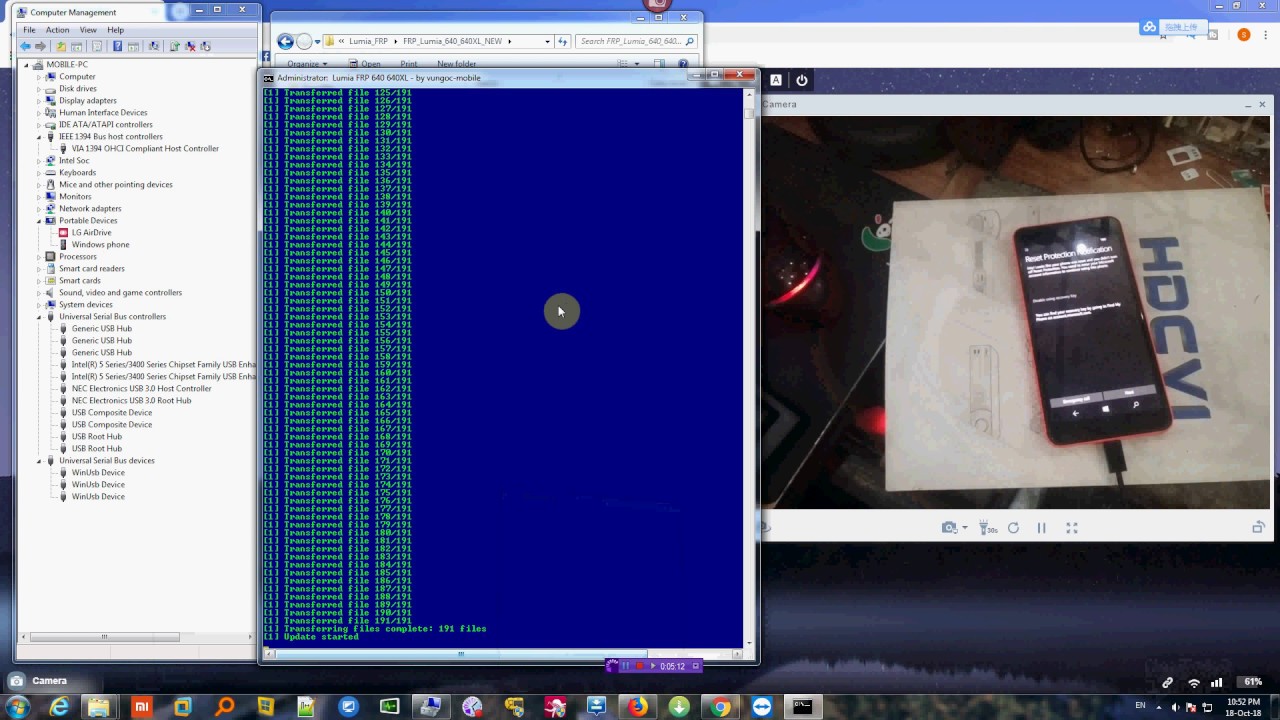Expand the Keyboards node

39,172
